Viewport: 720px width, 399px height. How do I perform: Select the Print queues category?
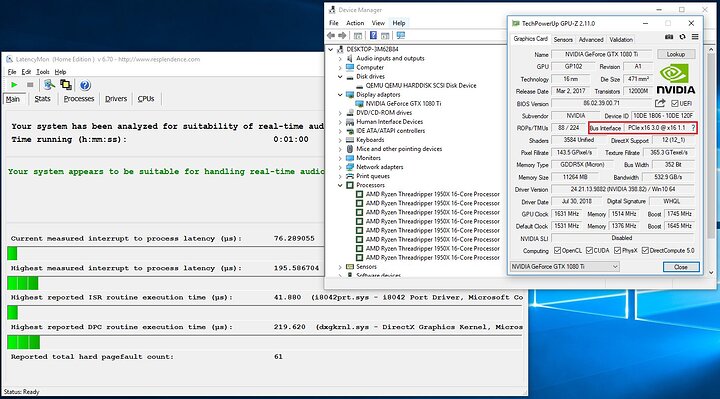point(373,176)
